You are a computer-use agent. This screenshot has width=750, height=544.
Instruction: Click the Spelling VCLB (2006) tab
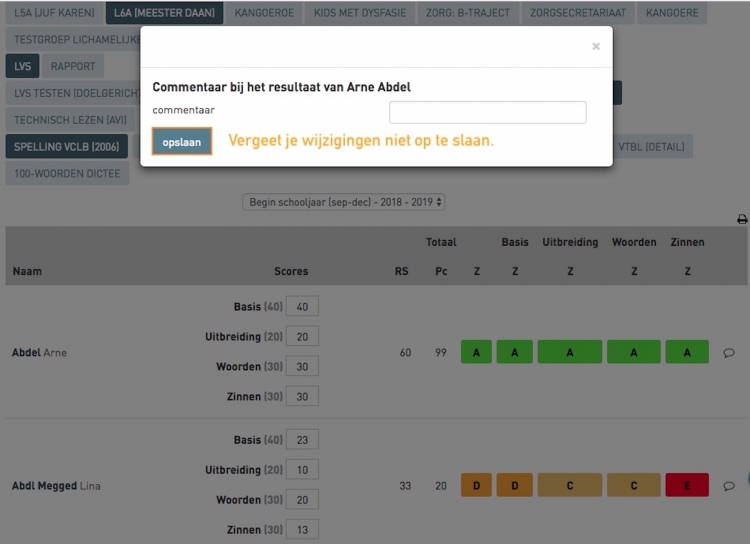coord(65,147)
